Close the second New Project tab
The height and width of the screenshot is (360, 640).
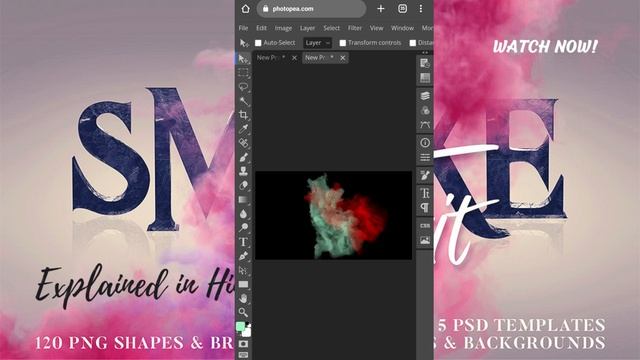(343, 58)
